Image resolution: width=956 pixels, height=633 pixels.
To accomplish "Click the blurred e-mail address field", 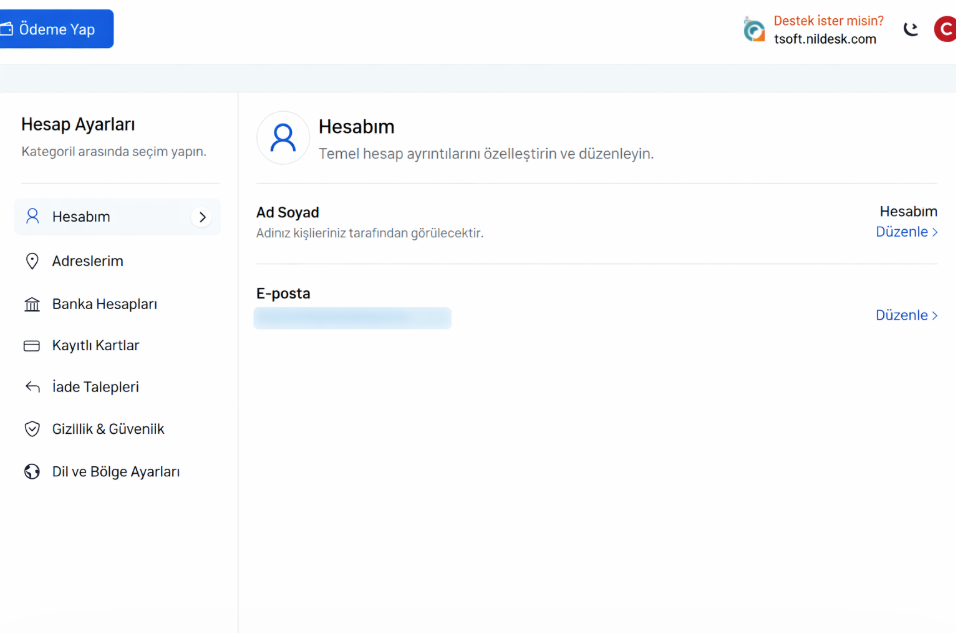I will coord(352,318).
